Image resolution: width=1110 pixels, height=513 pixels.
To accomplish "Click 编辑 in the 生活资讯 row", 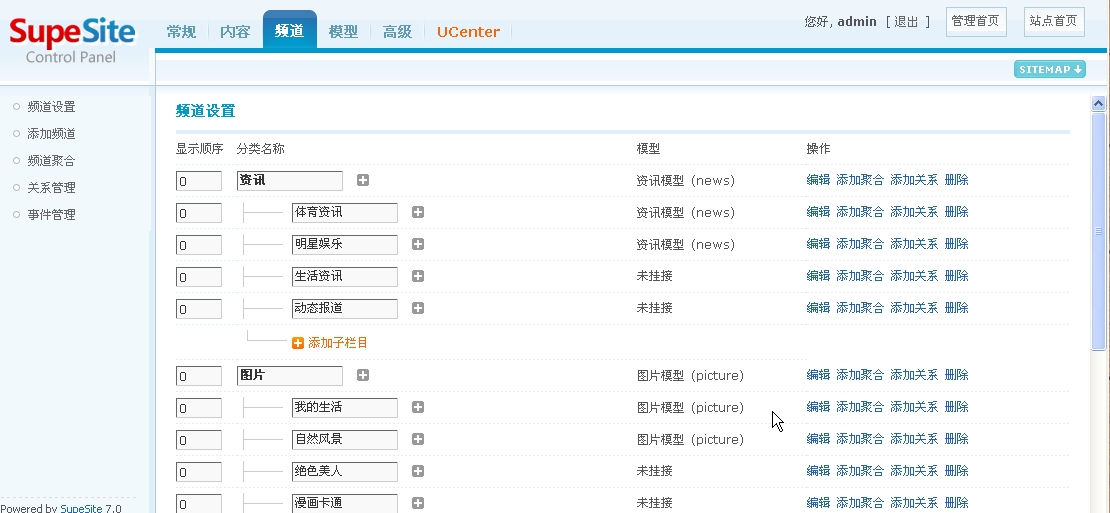I will tap(818, 275).
